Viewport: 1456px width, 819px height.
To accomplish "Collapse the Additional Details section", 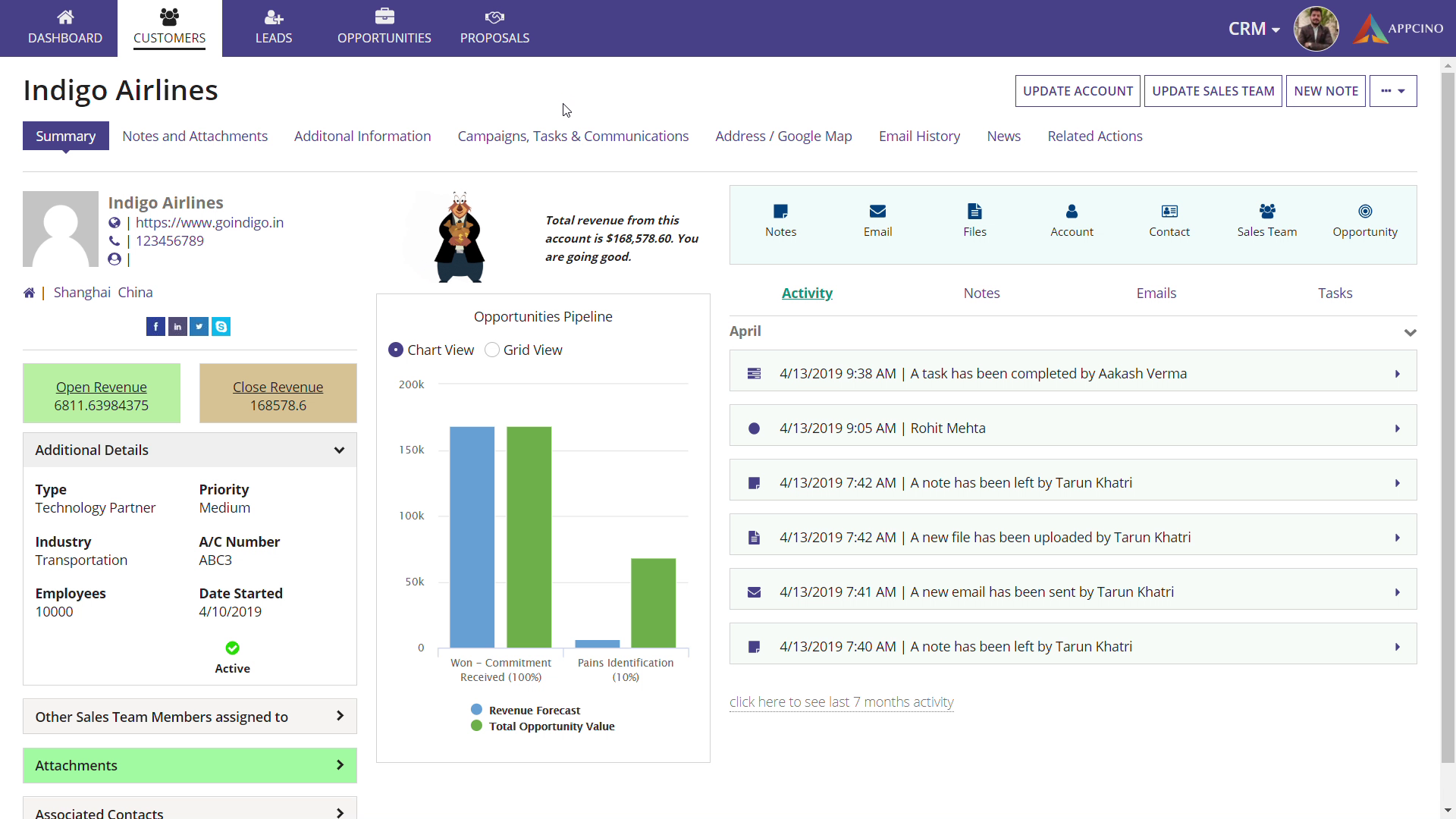I will (339, 450).
